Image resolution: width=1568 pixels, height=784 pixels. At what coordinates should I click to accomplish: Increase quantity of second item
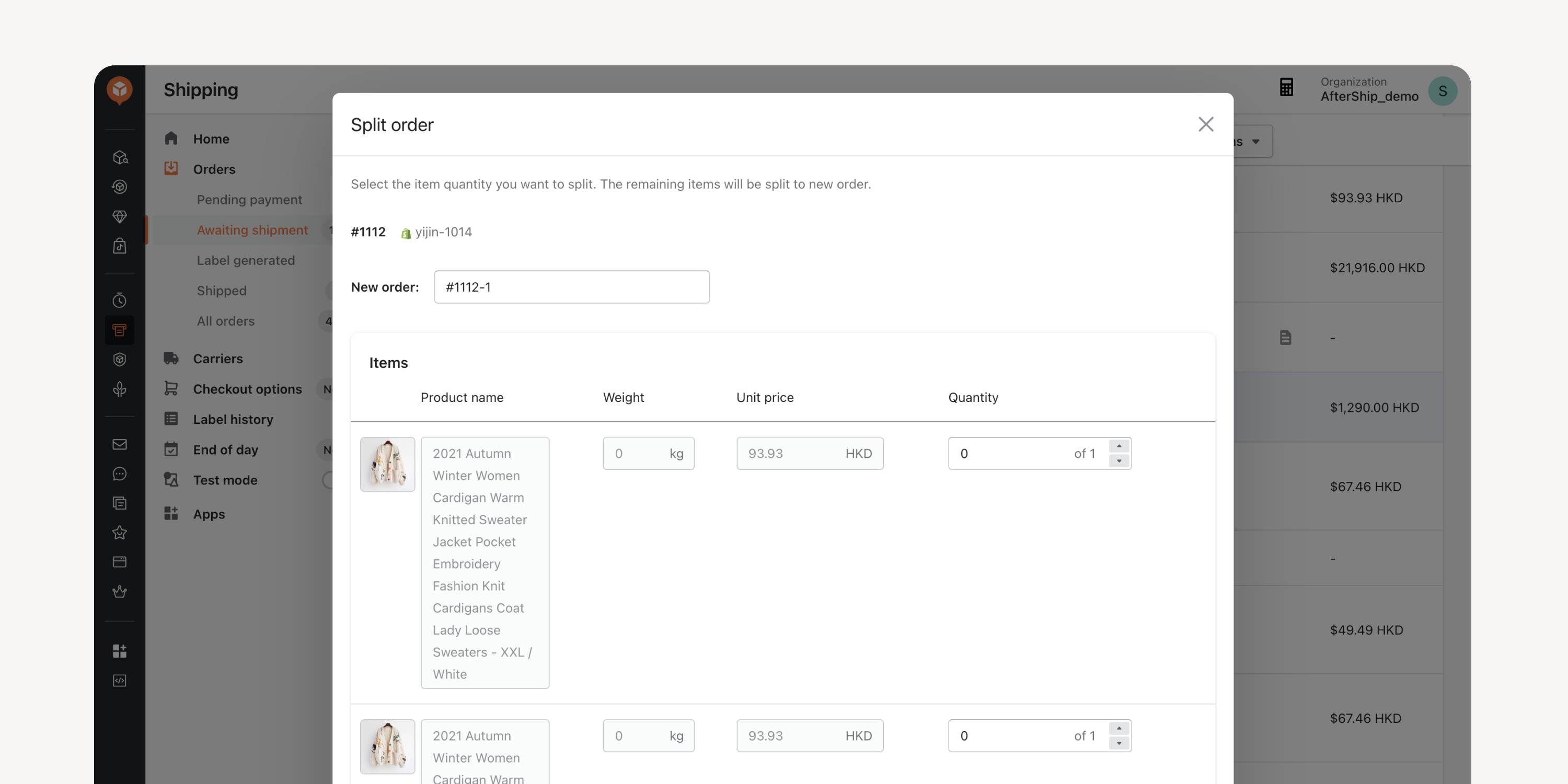point(1119,729)
